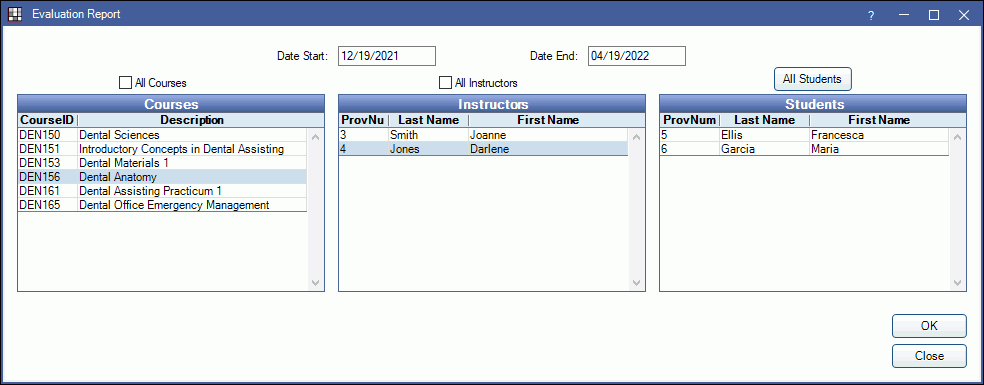
Task: Click Last Name column header in Students
Action: [x=764, y=120]
